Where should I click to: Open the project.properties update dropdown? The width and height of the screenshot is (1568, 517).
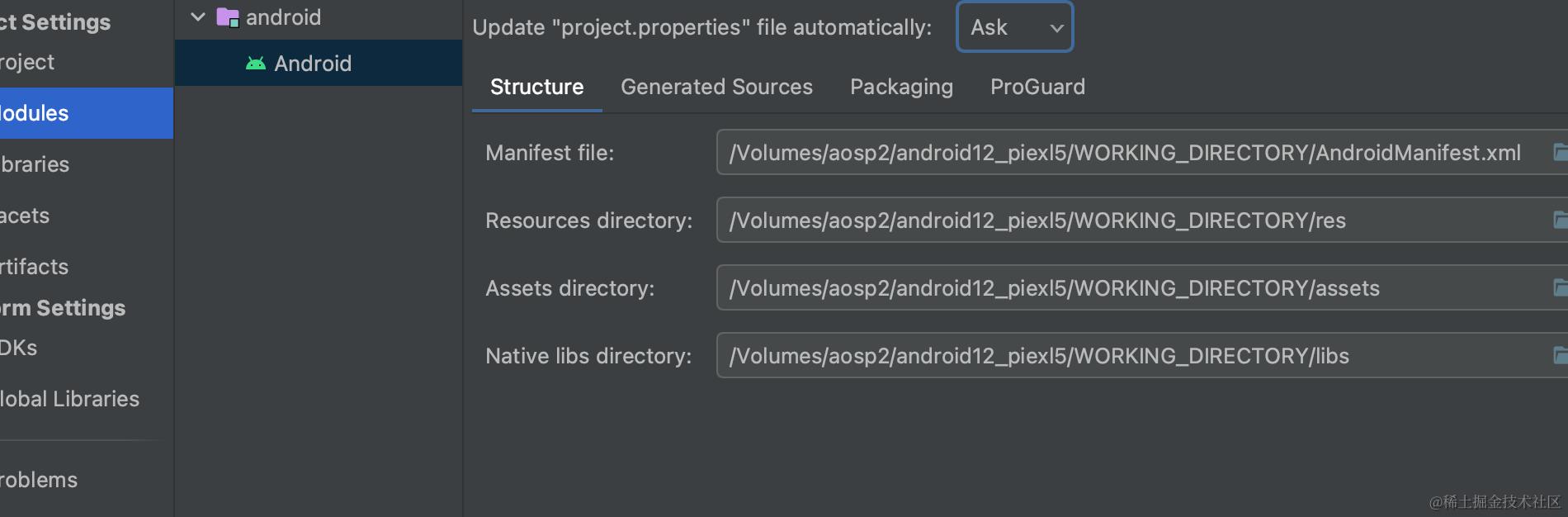click(x=1014, y=27)
